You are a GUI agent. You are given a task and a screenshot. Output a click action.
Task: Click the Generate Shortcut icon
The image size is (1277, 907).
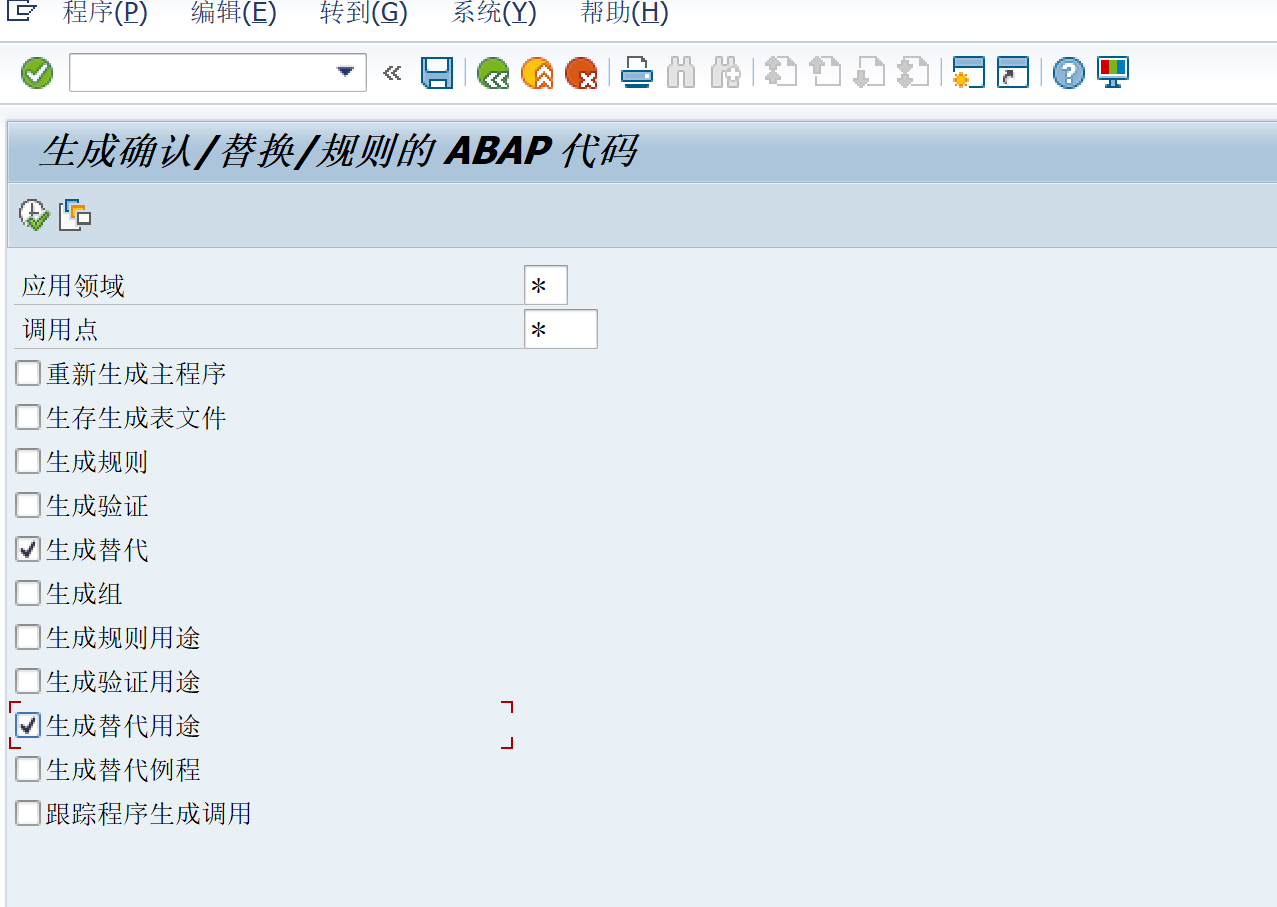(1013, 73)
